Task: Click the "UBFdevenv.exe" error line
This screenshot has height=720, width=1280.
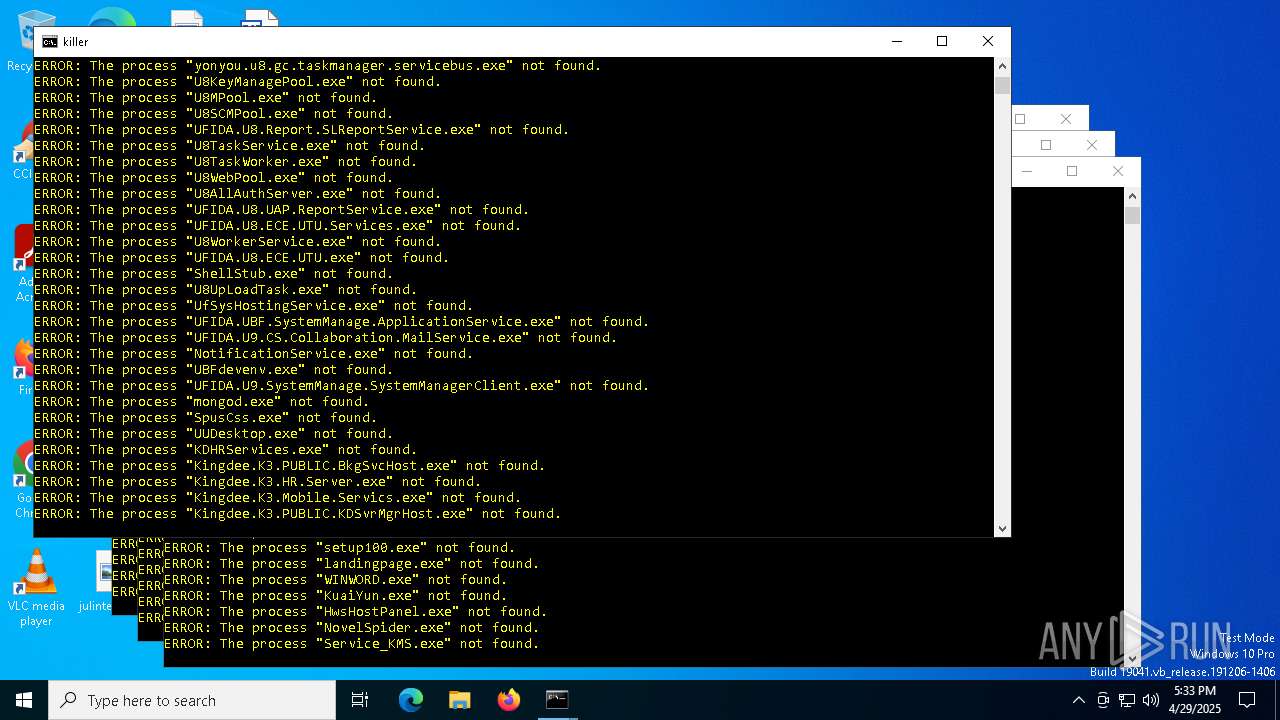Action: click(x=213, y=370)
